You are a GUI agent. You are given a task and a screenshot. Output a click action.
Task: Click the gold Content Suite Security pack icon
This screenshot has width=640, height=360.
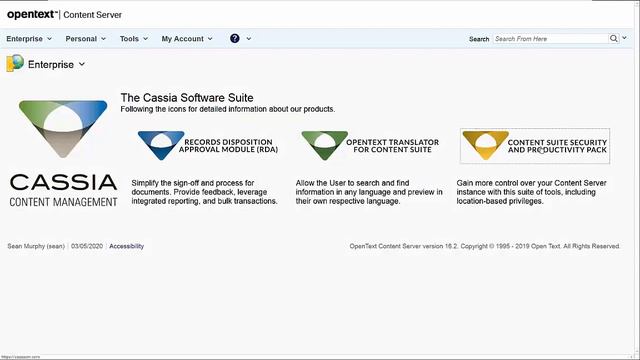[485, 145]
